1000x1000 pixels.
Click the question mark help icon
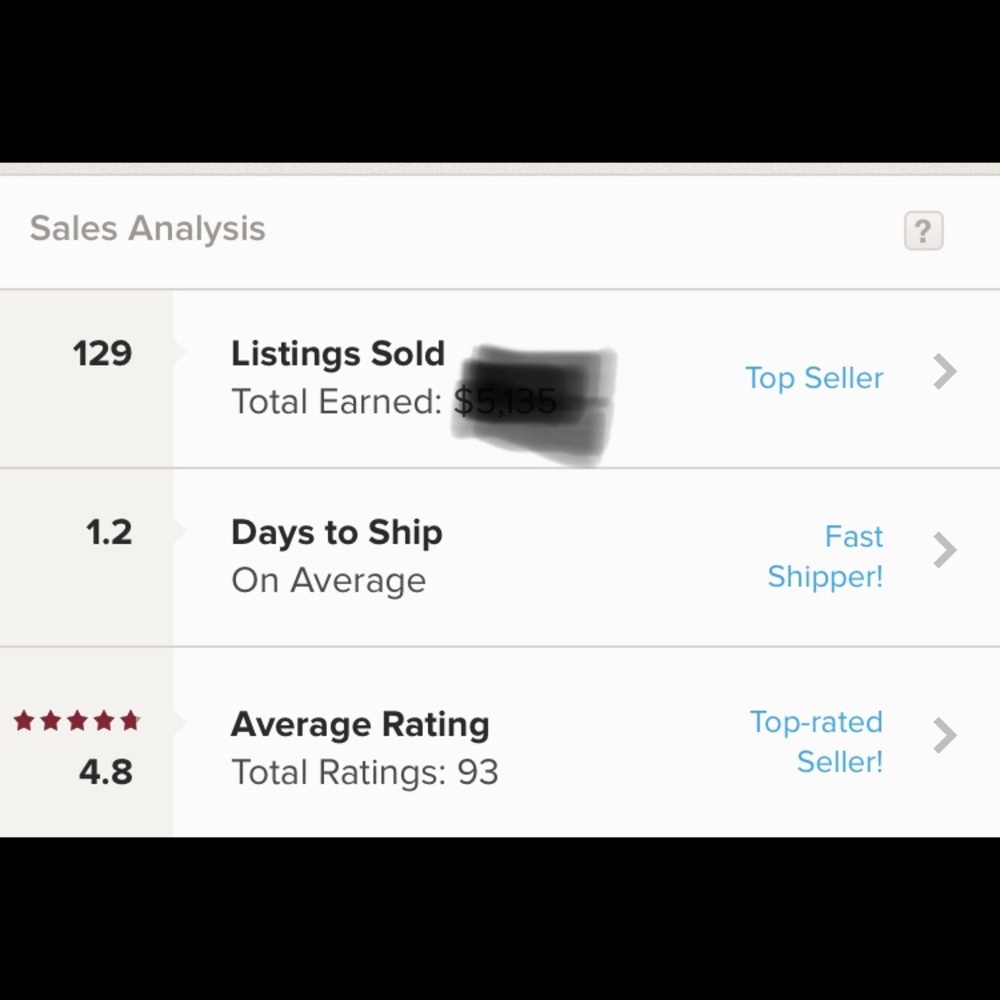tap(923, 231)
